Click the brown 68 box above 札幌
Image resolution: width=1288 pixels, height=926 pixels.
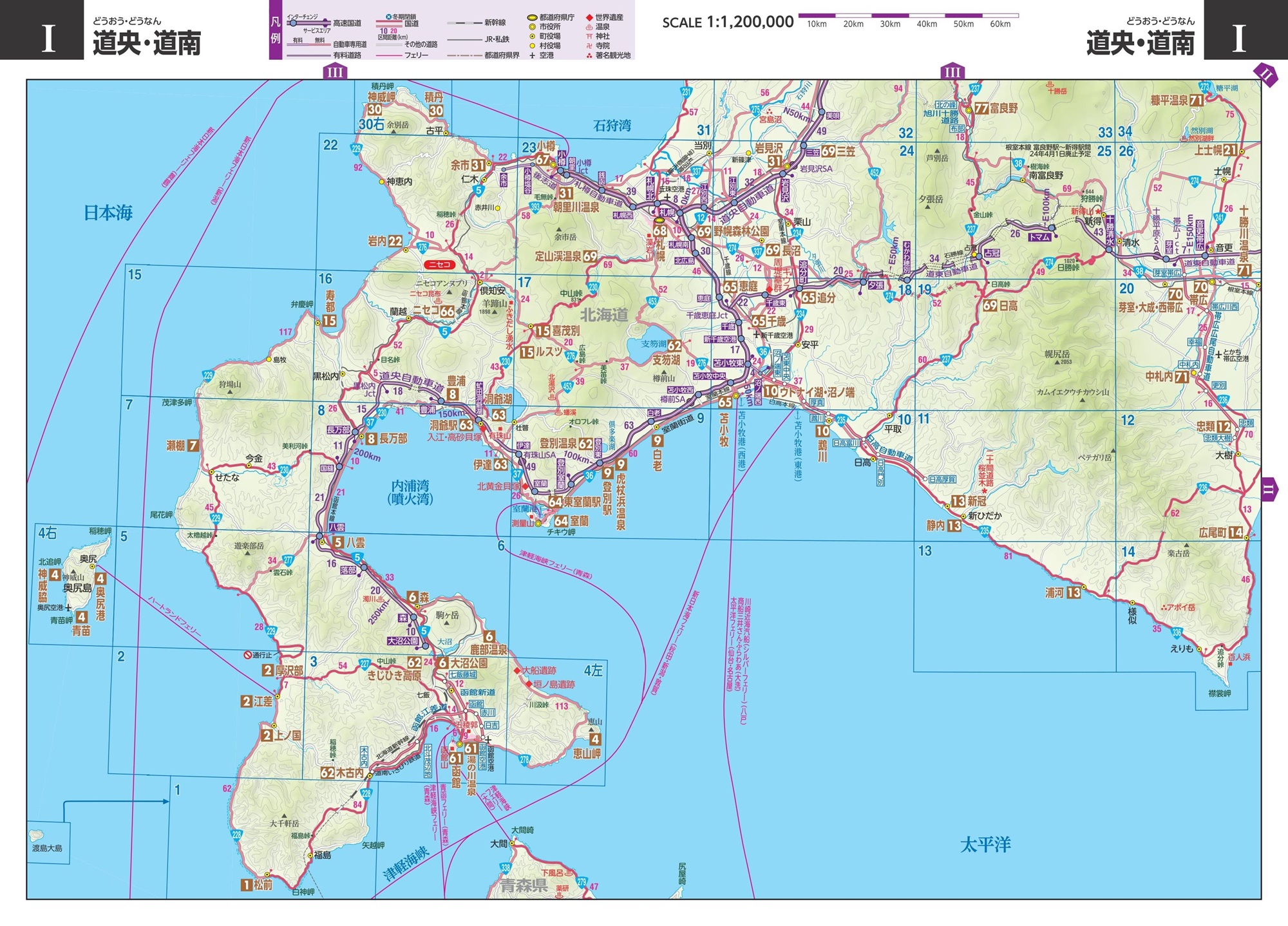(660, 231)
